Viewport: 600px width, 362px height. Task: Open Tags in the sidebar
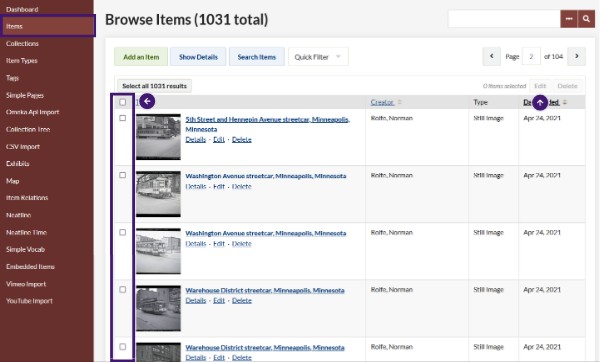click(12, 78)
